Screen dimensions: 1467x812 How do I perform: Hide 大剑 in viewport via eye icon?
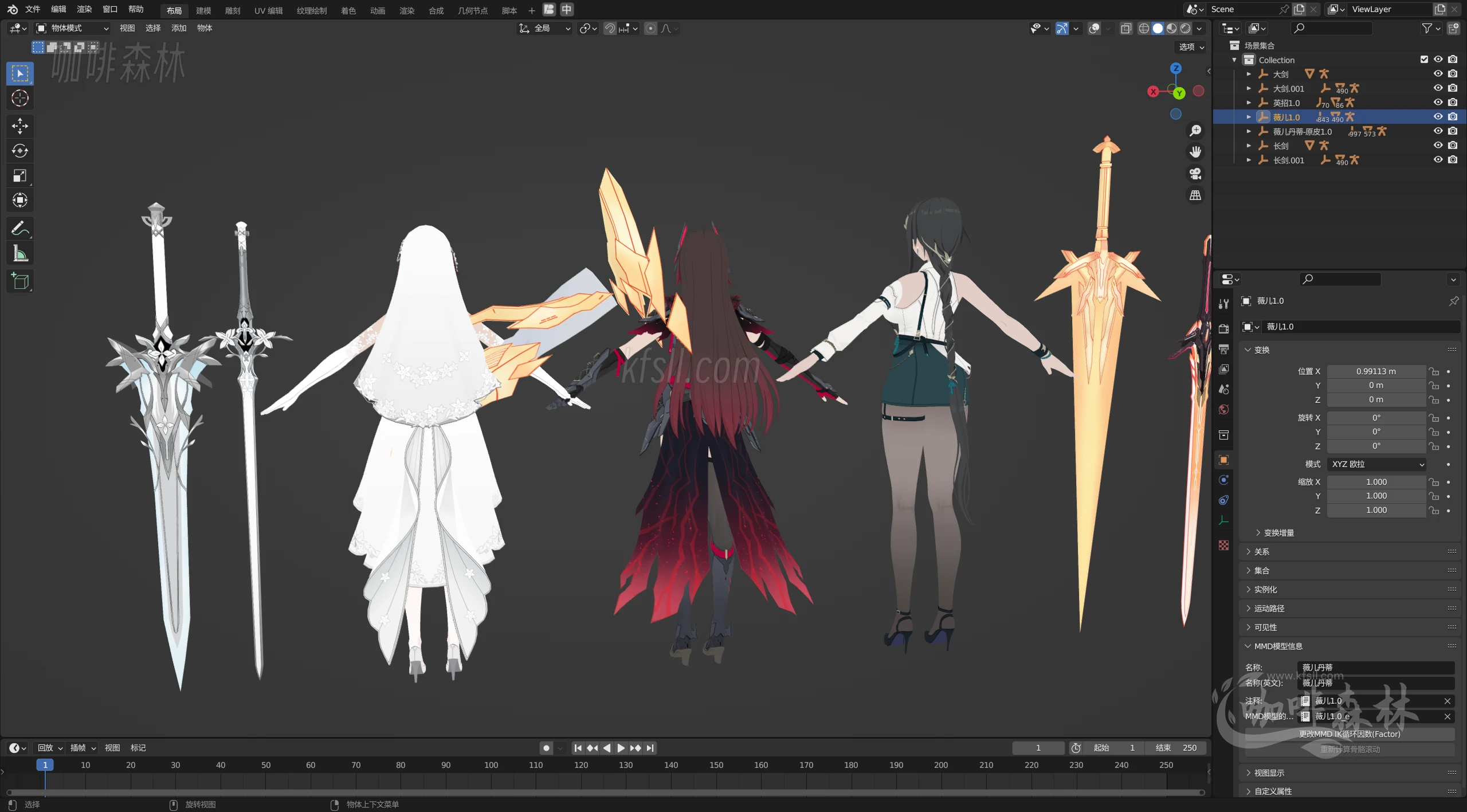coord(1438,74)
